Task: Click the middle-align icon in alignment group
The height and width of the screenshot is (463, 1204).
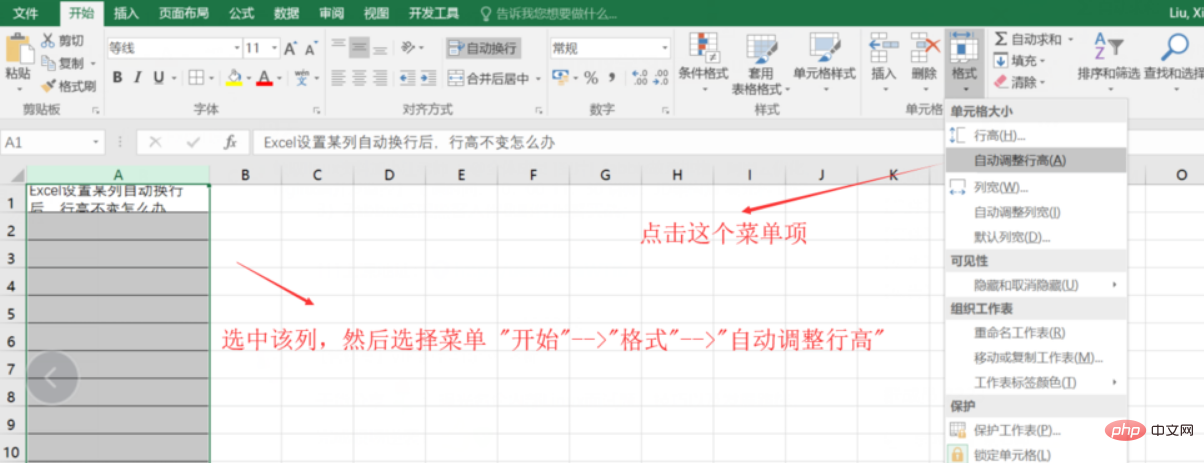Action: click(x=359, y=47)
